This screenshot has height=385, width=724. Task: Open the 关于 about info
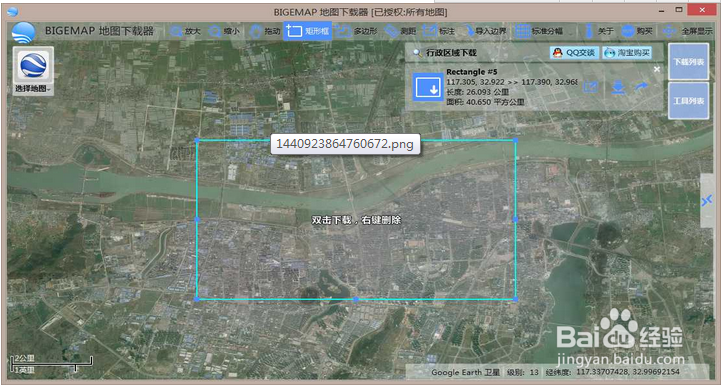(598, 31)
